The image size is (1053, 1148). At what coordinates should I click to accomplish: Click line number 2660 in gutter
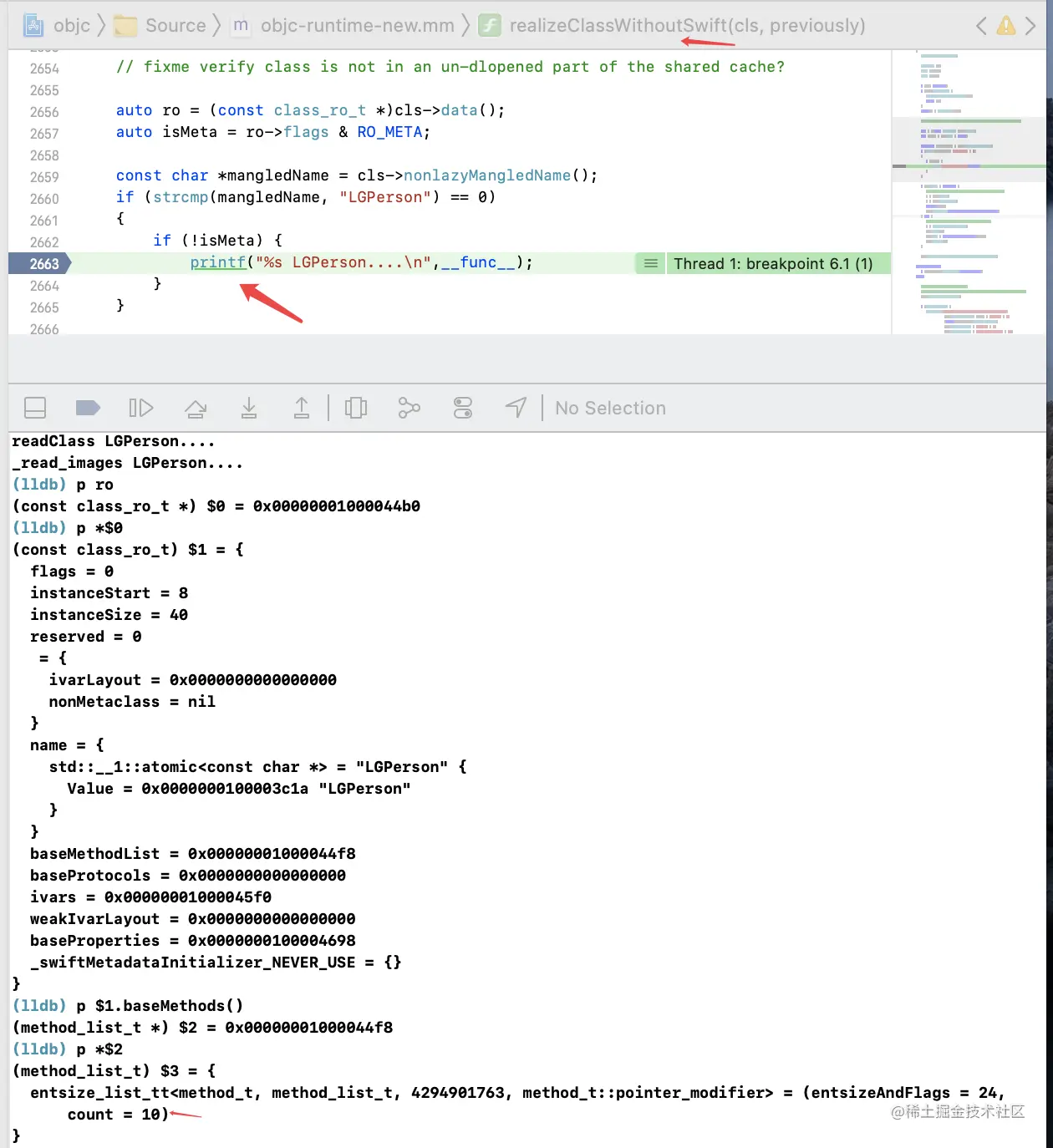44,199
